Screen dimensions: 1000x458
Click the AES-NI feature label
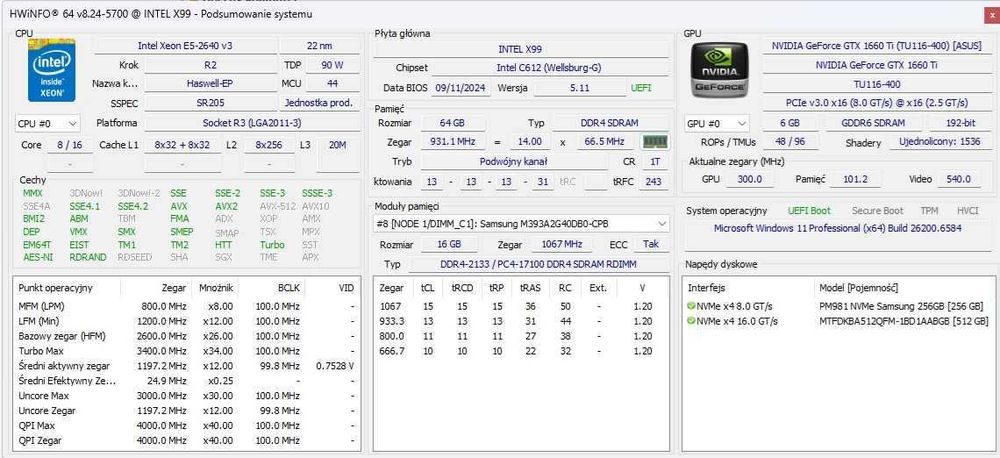tap(38, 258)
